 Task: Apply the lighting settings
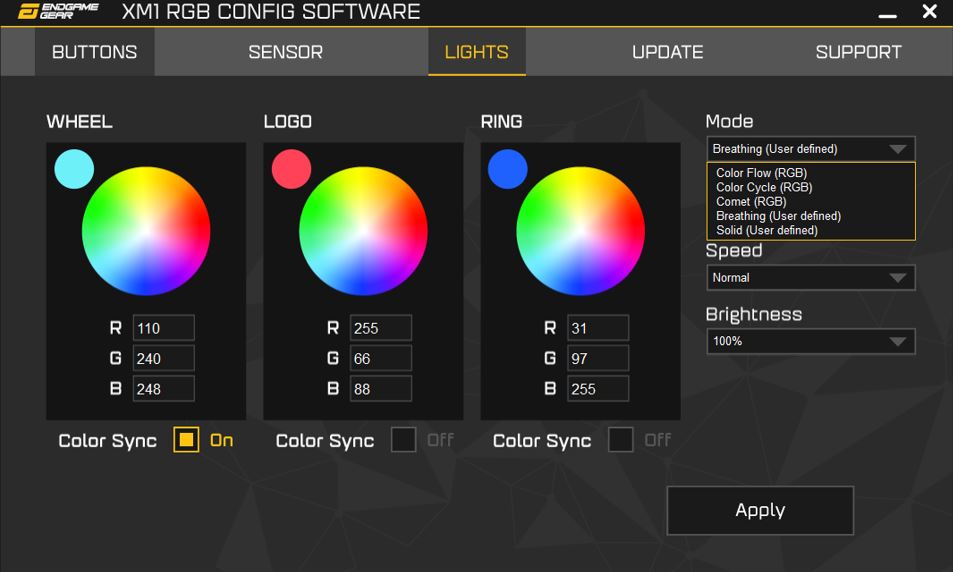pyautogui.click(x=760, y=511)
